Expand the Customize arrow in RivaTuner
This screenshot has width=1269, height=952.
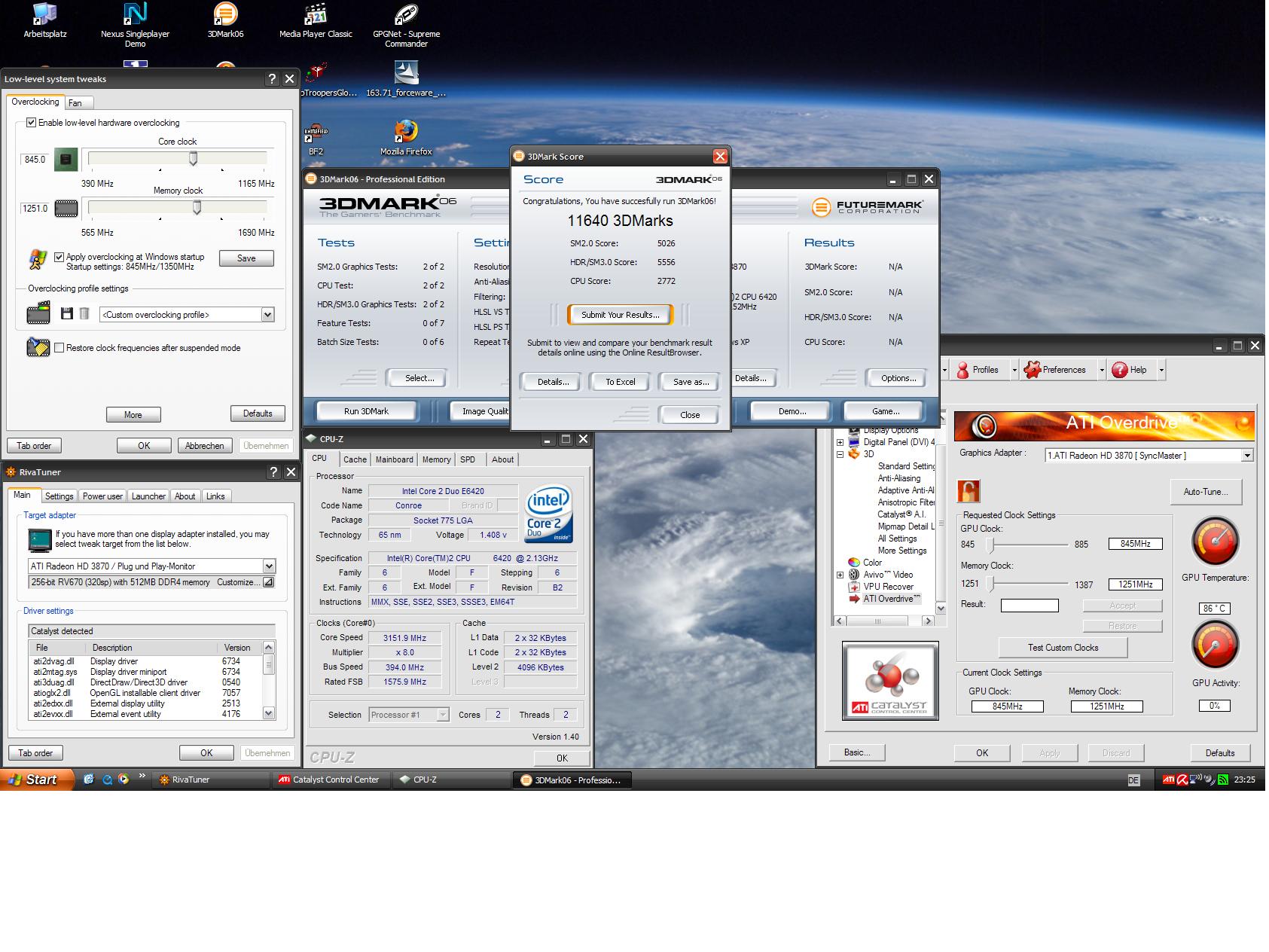[x=268, y=582]
